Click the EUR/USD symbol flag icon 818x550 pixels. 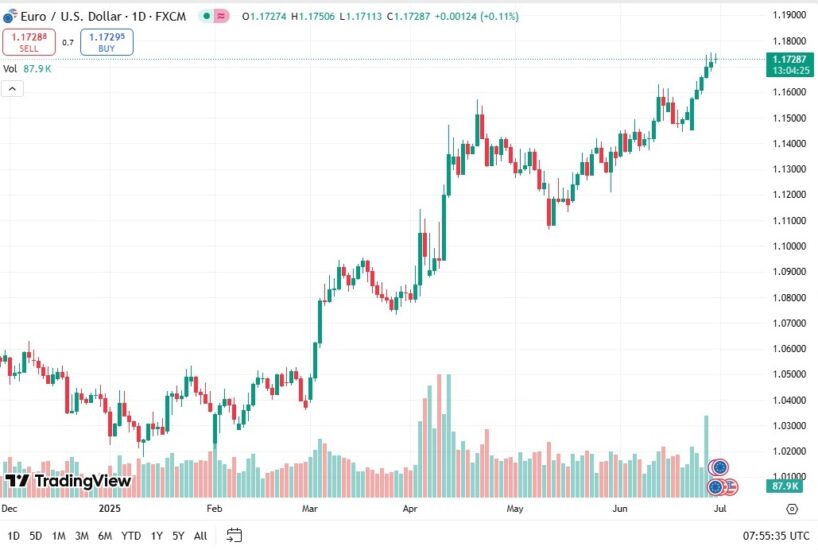(10, 17)
